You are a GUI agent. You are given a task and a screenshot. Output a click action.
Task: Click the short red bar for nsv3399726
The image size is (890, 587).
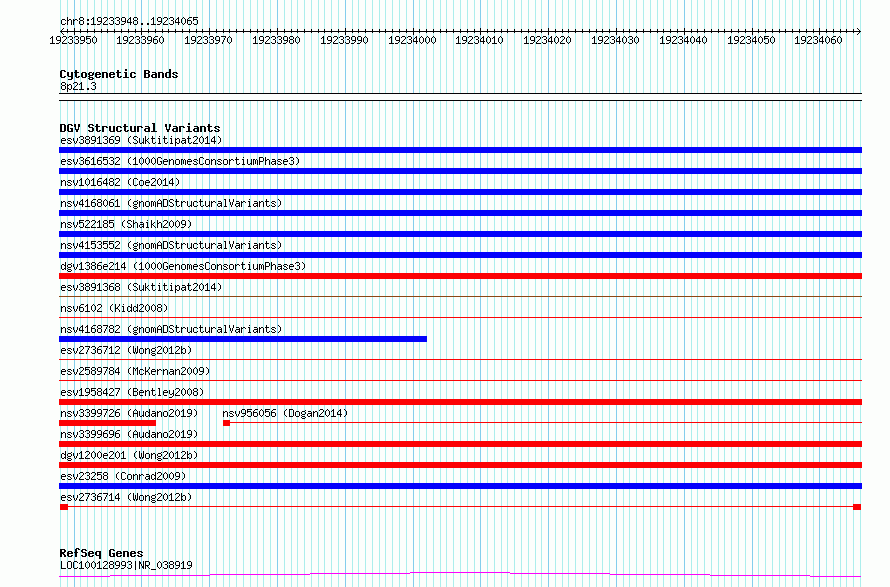point(107,423)
